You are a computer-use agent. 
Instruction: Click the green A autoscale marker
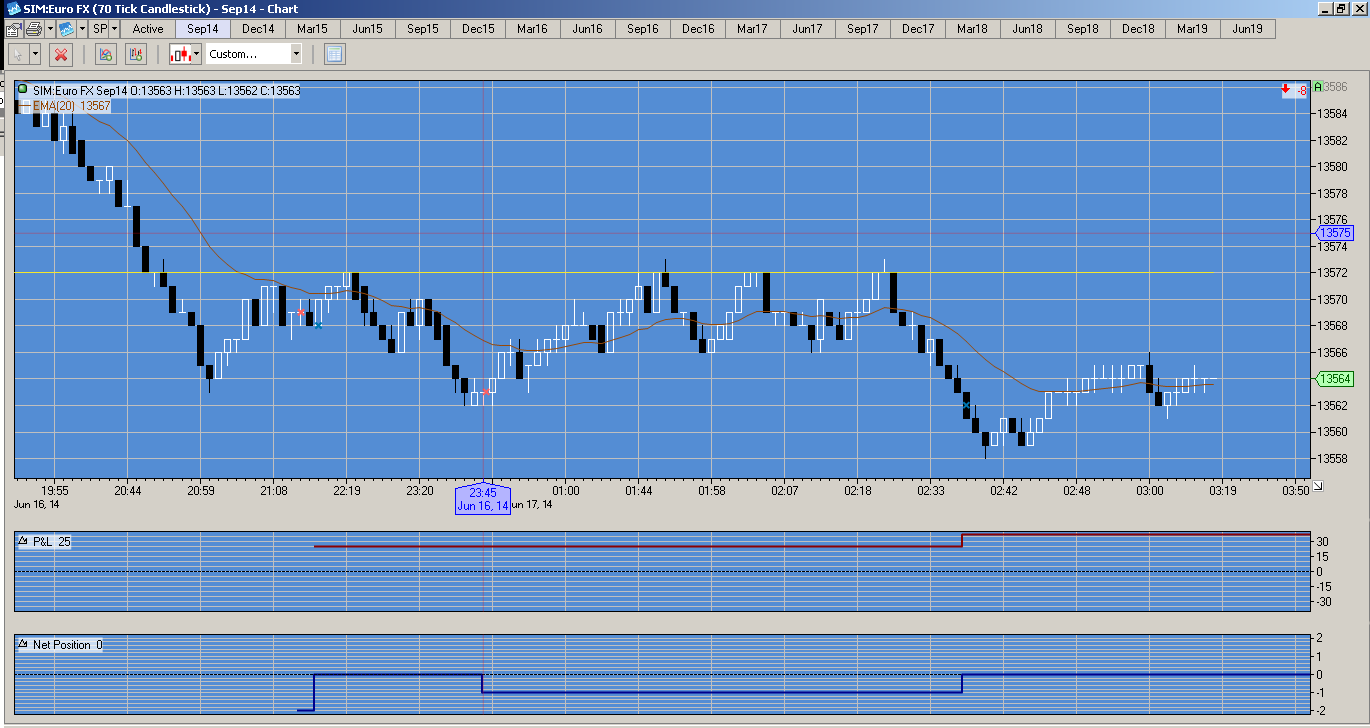point(1319,87)
